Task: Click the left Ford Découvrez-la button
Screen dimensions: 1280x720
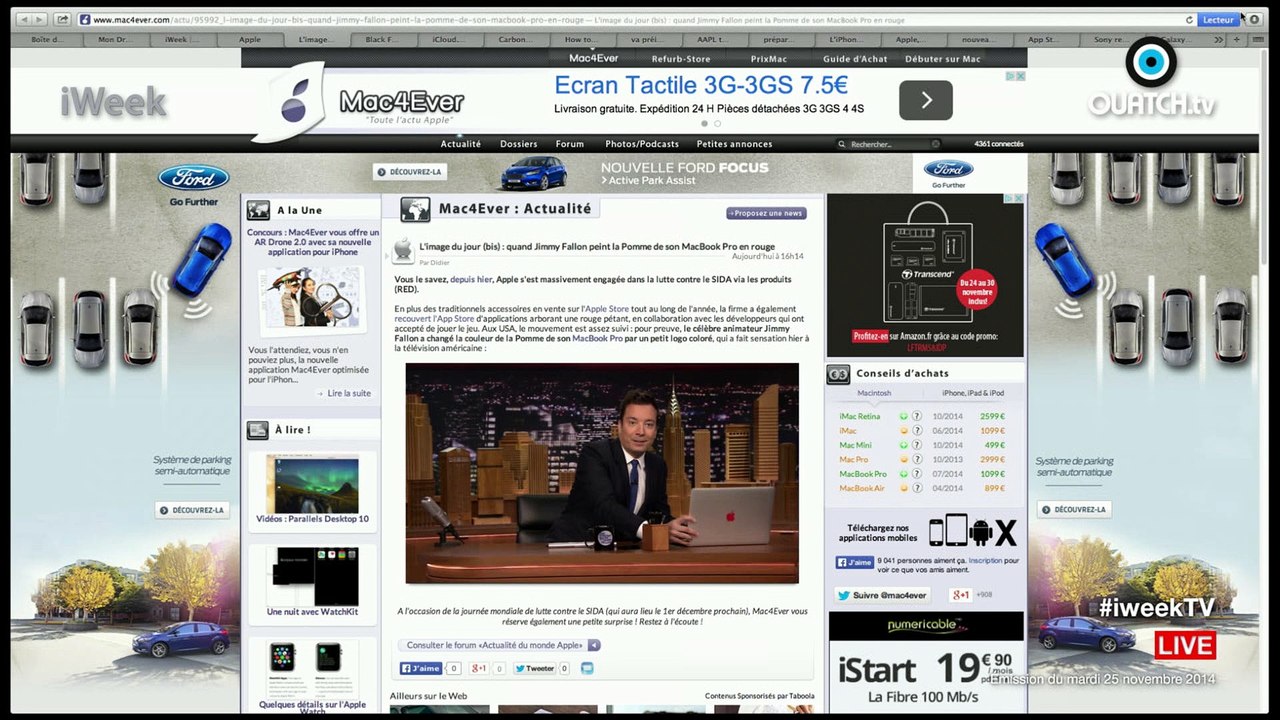Action: (x=191, y=510)
